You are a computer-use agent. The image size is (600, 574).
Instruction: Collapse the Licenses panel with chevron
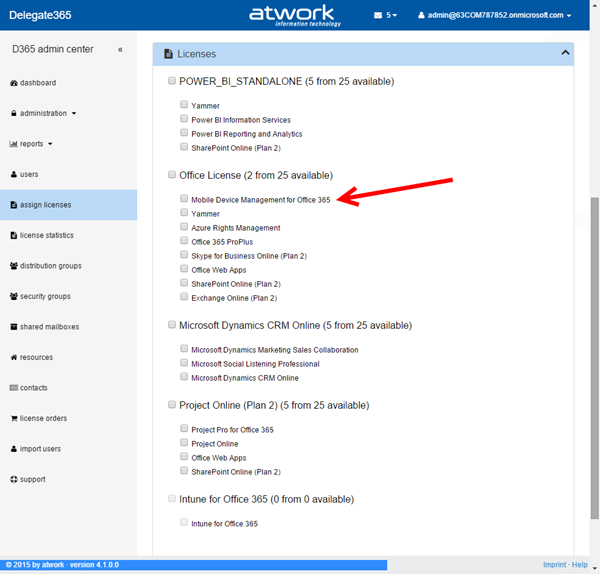click(565, 53)
